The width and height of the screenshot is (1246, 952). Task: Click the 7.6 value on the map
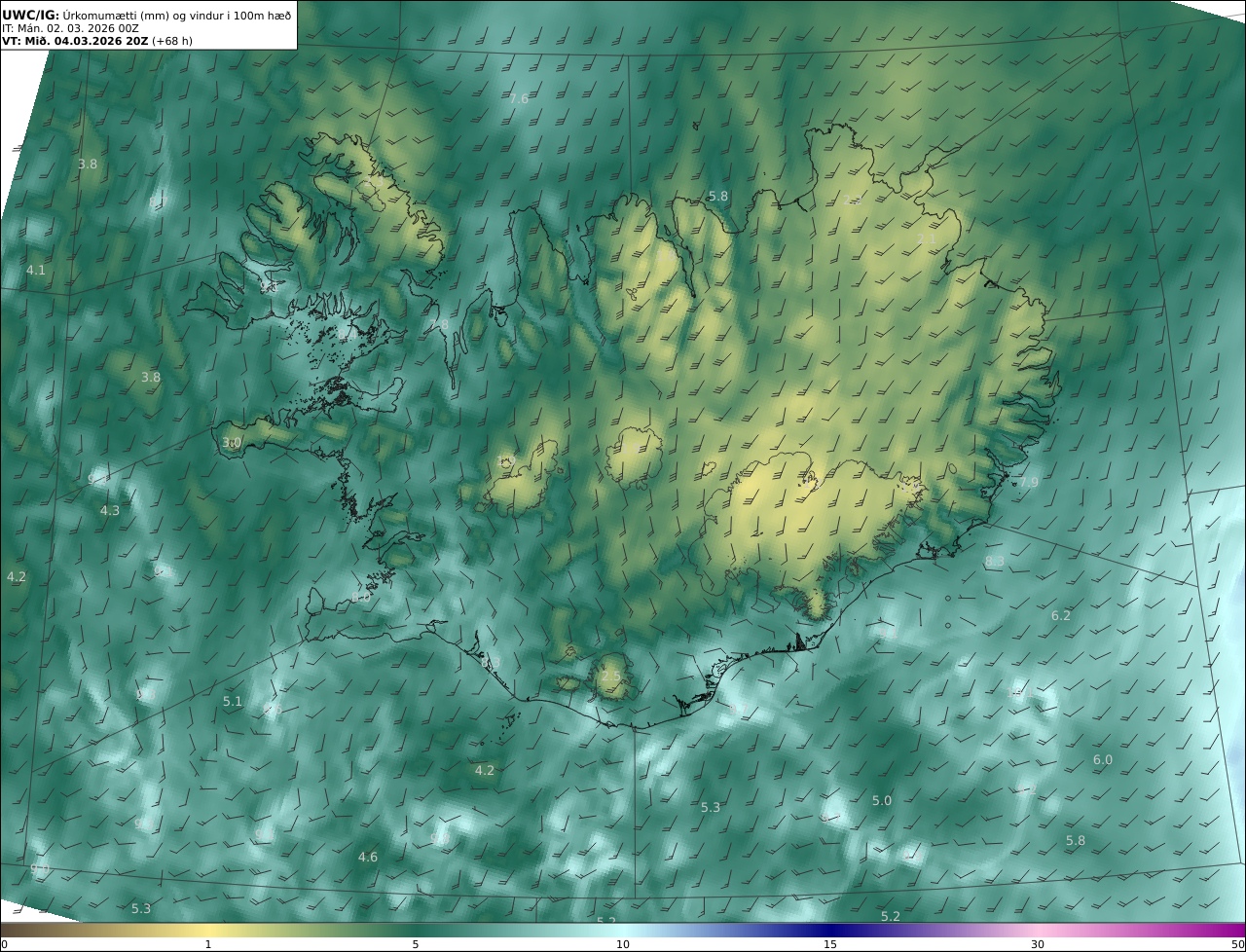click(x=519, y=99)
